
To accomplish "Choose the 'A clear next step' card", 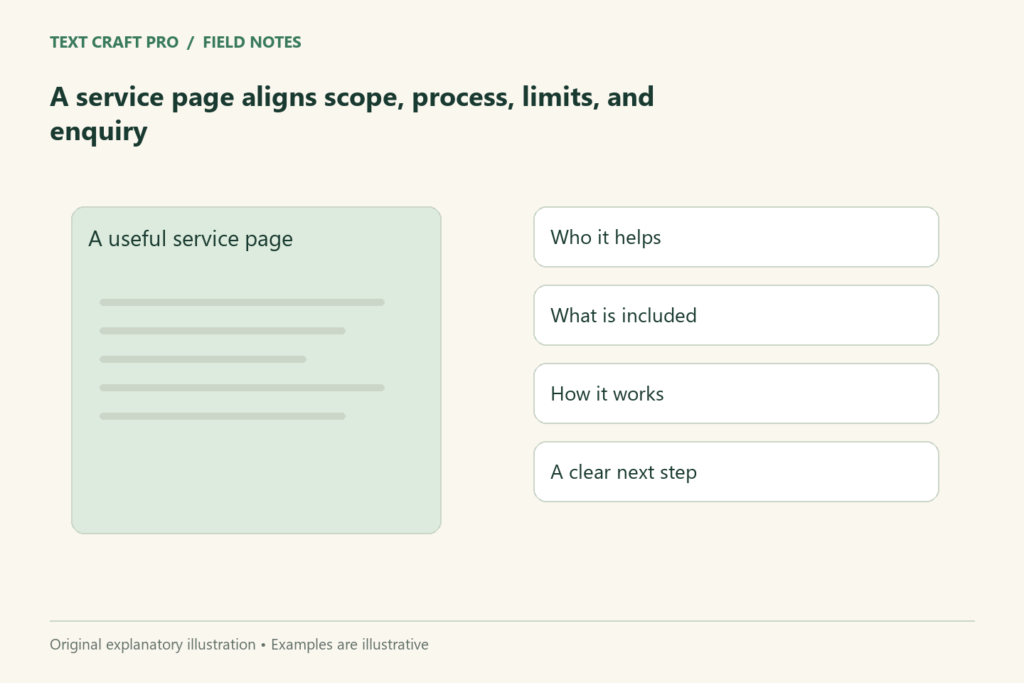I will (x=736, y=472).
